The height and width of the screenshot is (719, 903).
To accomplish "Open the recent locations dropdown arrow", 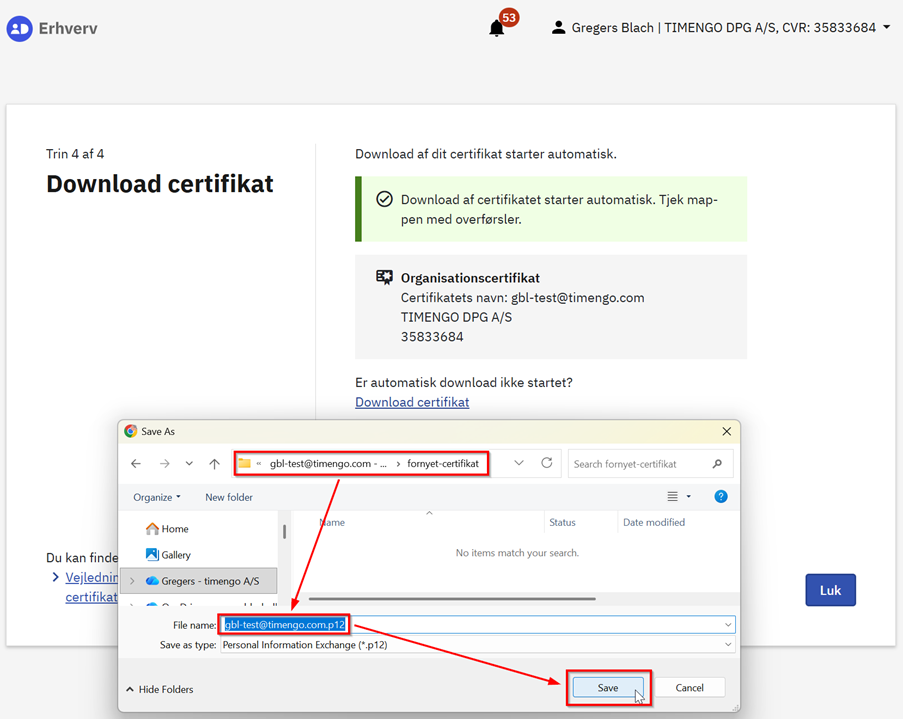I will [x=189, y=464].
